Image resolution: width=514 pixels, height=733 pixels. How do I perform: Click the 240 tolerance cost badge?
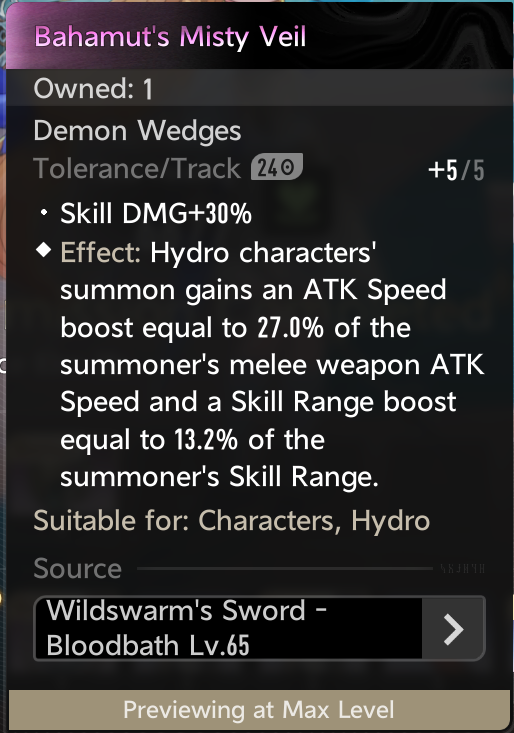tap(277, 167)
